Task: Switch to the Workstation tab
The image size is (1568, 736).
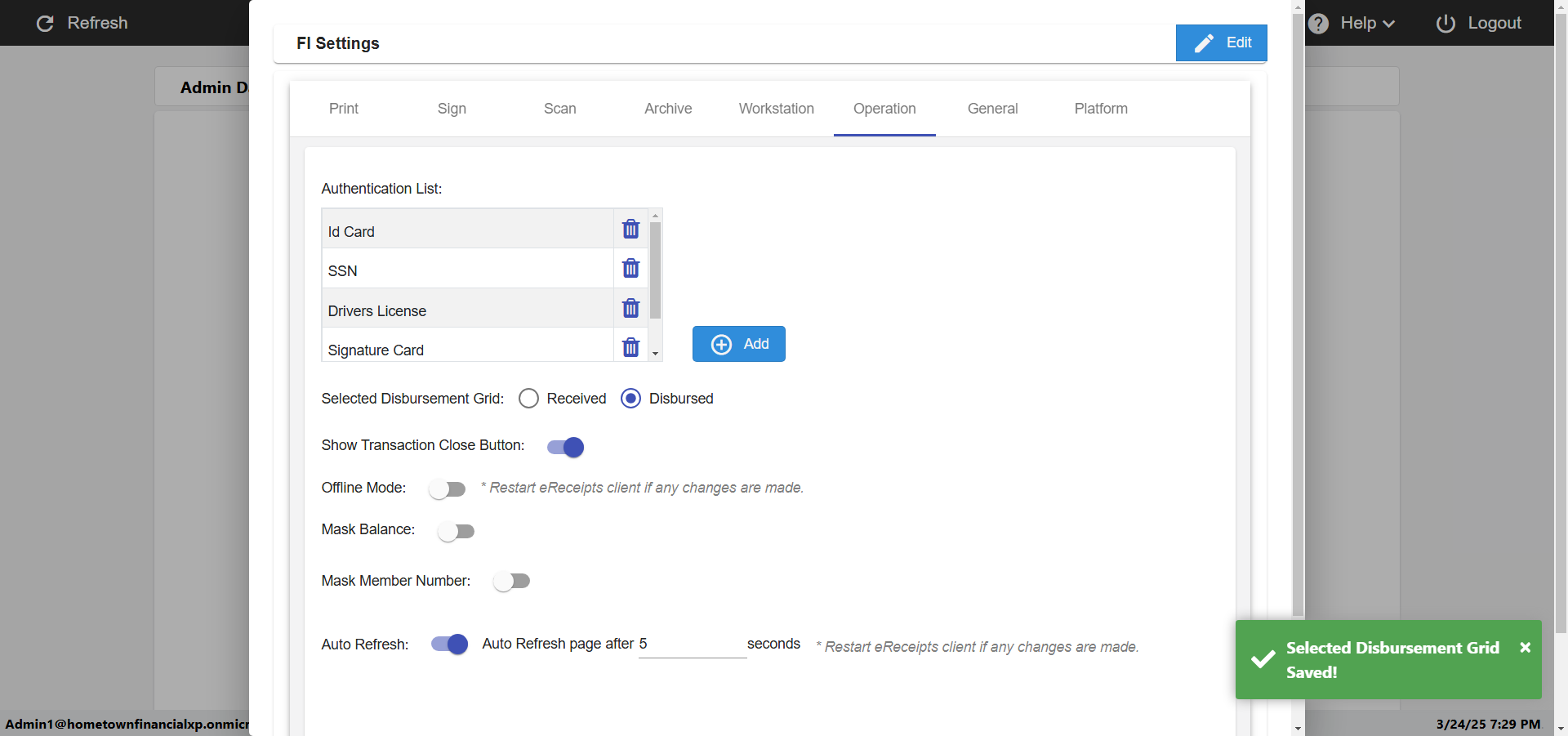Action: coord(777,109)
